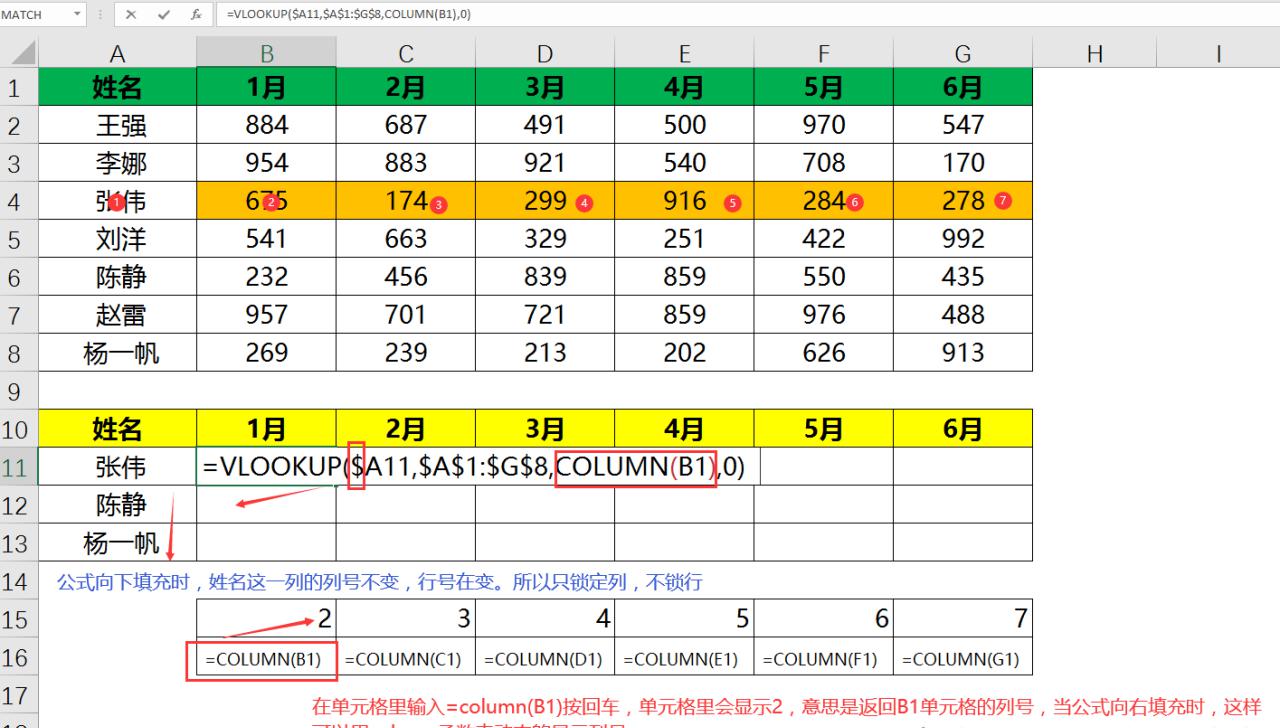The width and height of the screenshot is (1280, 728).
Task: Click green header cell 6月 in row 1
Action: (x=963, y=87)
